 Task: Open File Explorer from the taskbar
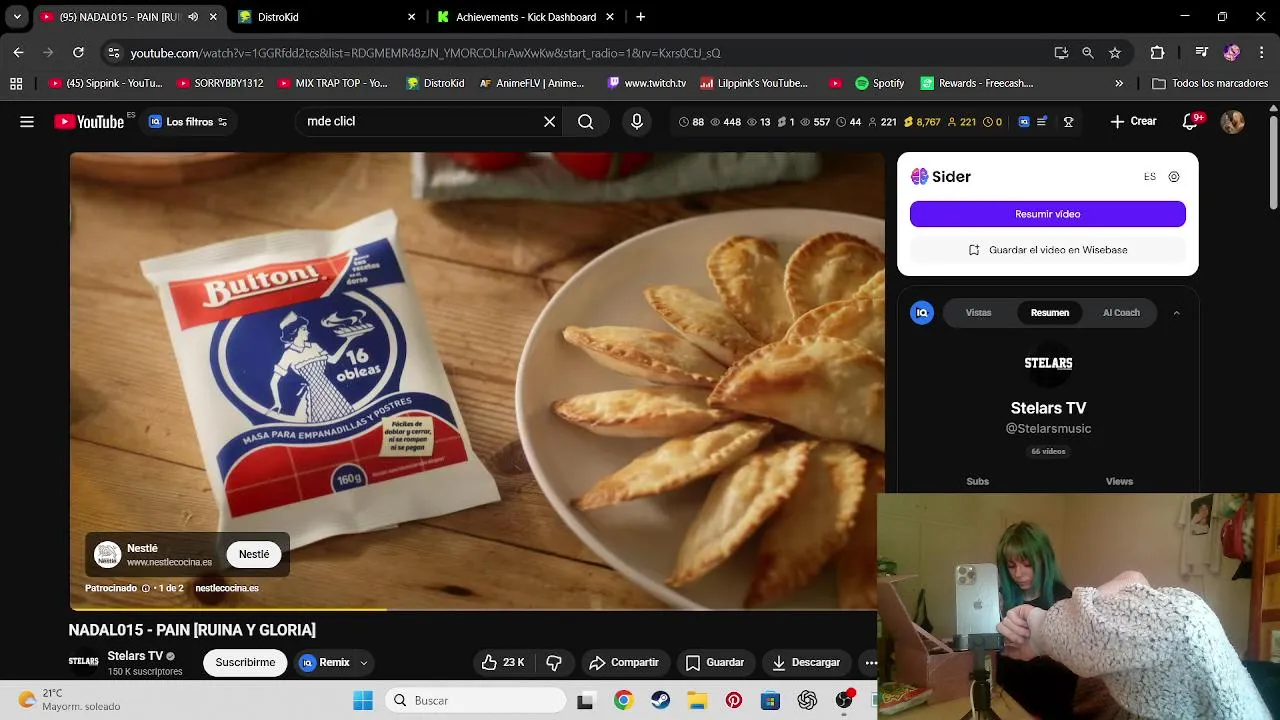697,700
